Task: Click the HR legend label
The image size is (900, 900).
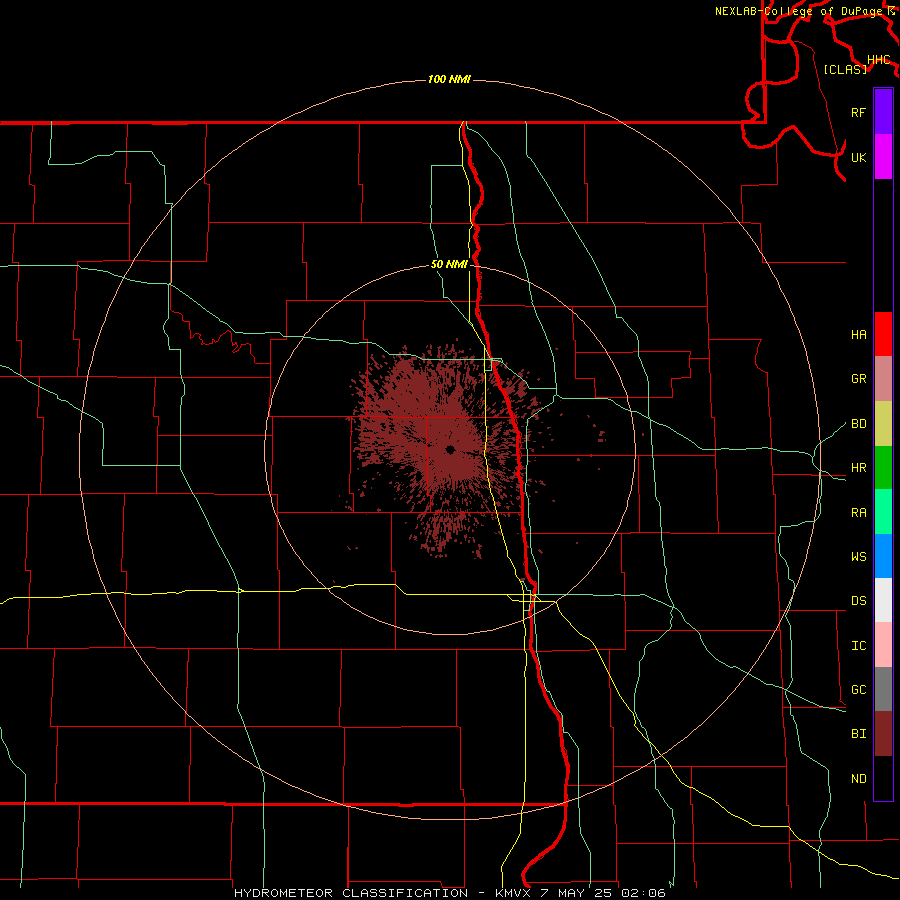Action: click(858, 468)
